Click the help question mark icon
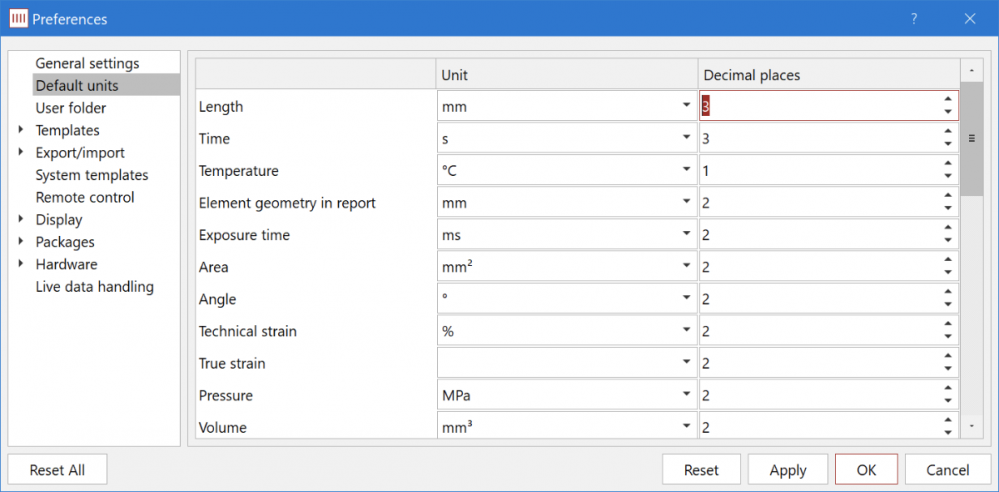The height and width of the screenshot is (492, 999). coord(914,19)
